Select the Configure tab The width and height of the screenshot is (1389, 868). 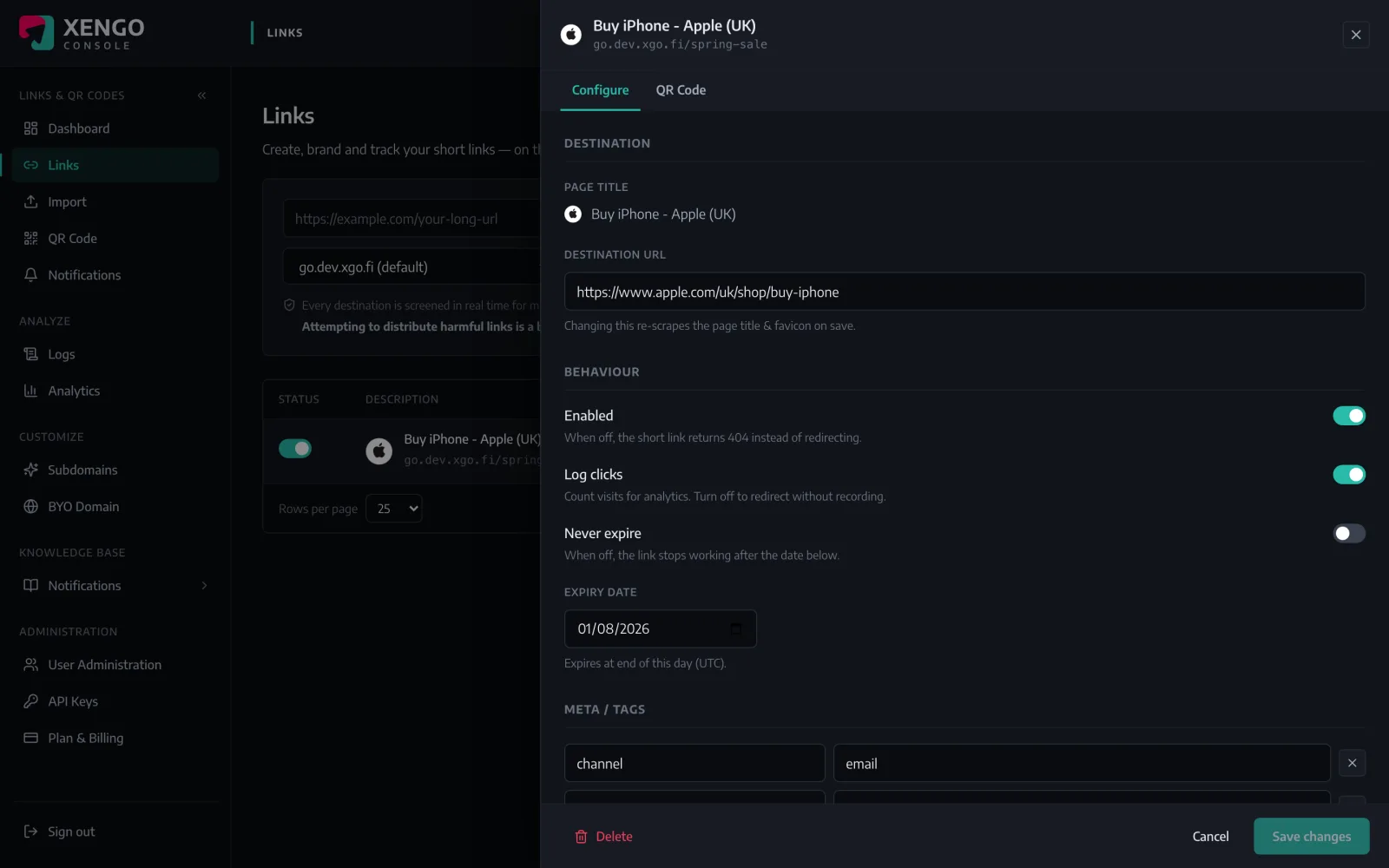[x=600, y=90]
